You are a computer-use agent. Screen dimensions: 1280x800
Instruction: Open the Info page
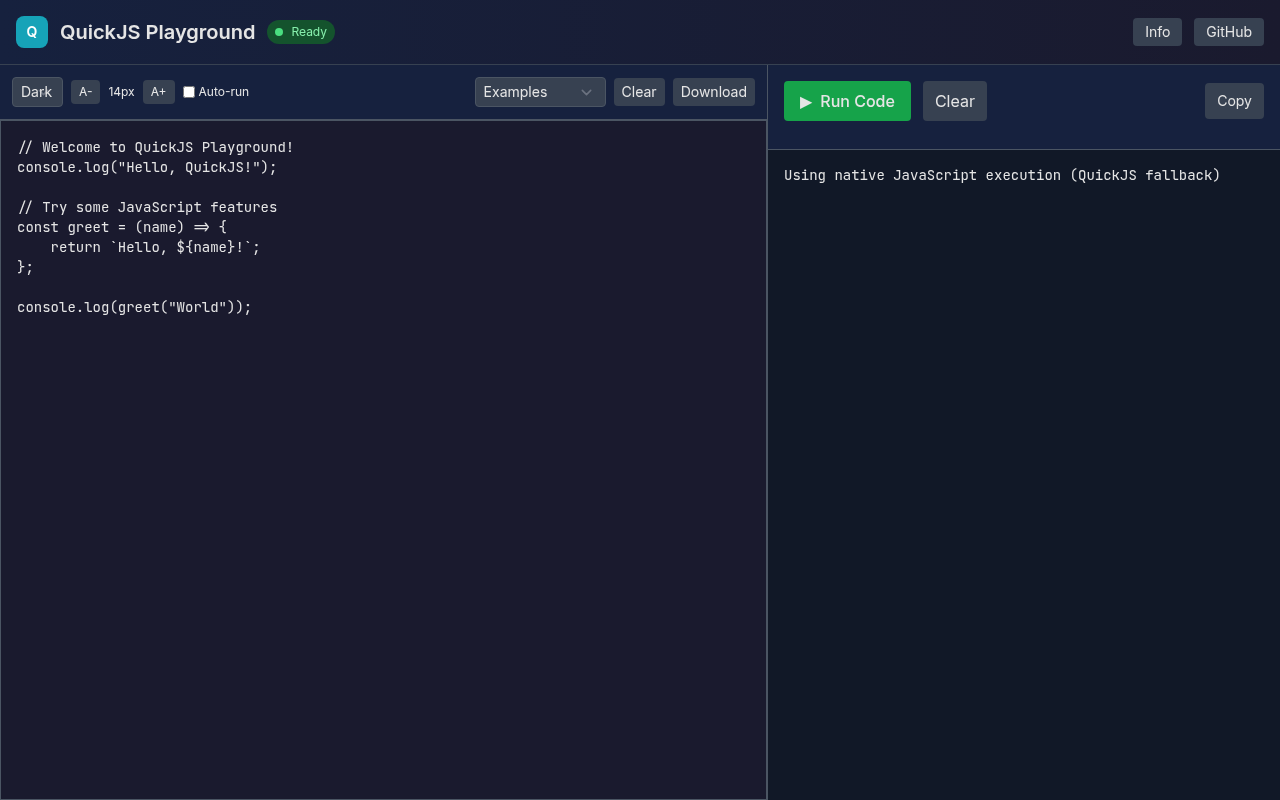pos(1157,32)
